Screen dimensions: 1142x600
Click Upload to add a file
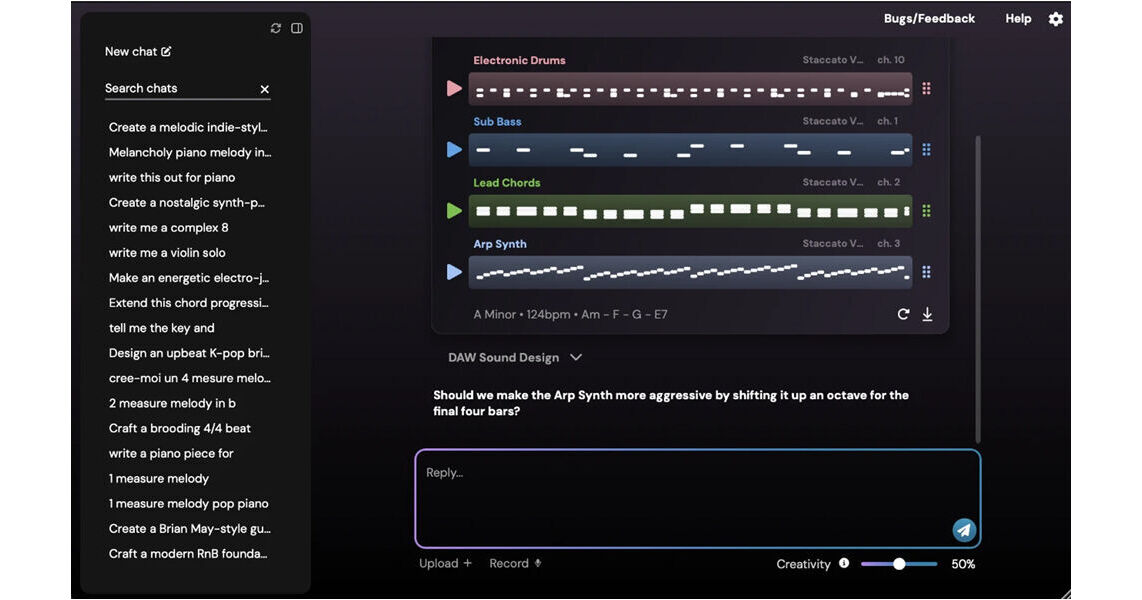coord(446,563)
